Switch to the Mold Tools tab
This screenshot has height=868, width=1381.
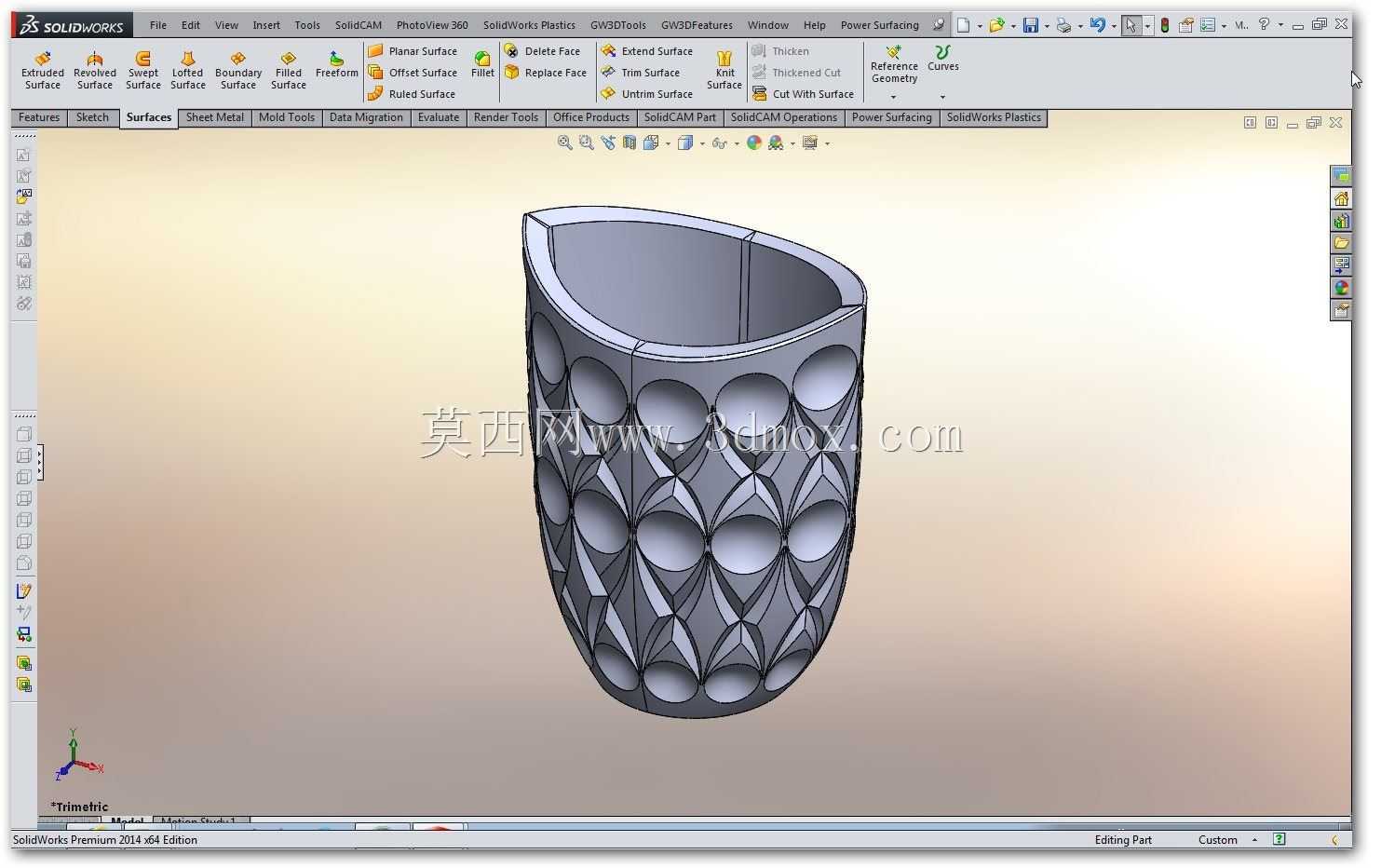(287, 117)
